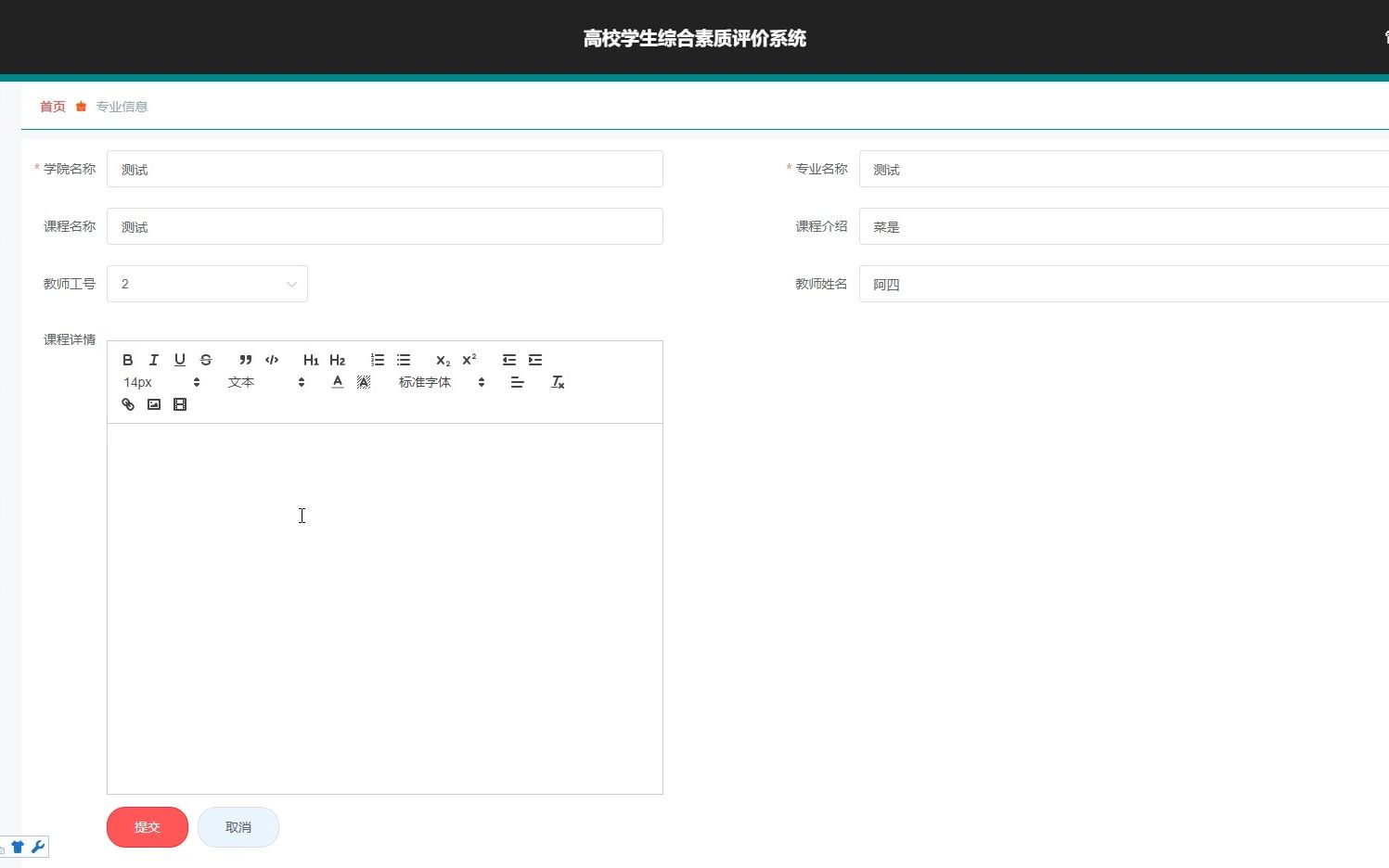1389x868 pixels.
Task: Toggle italic formatting in the editor
Action: tap(154, 360)
